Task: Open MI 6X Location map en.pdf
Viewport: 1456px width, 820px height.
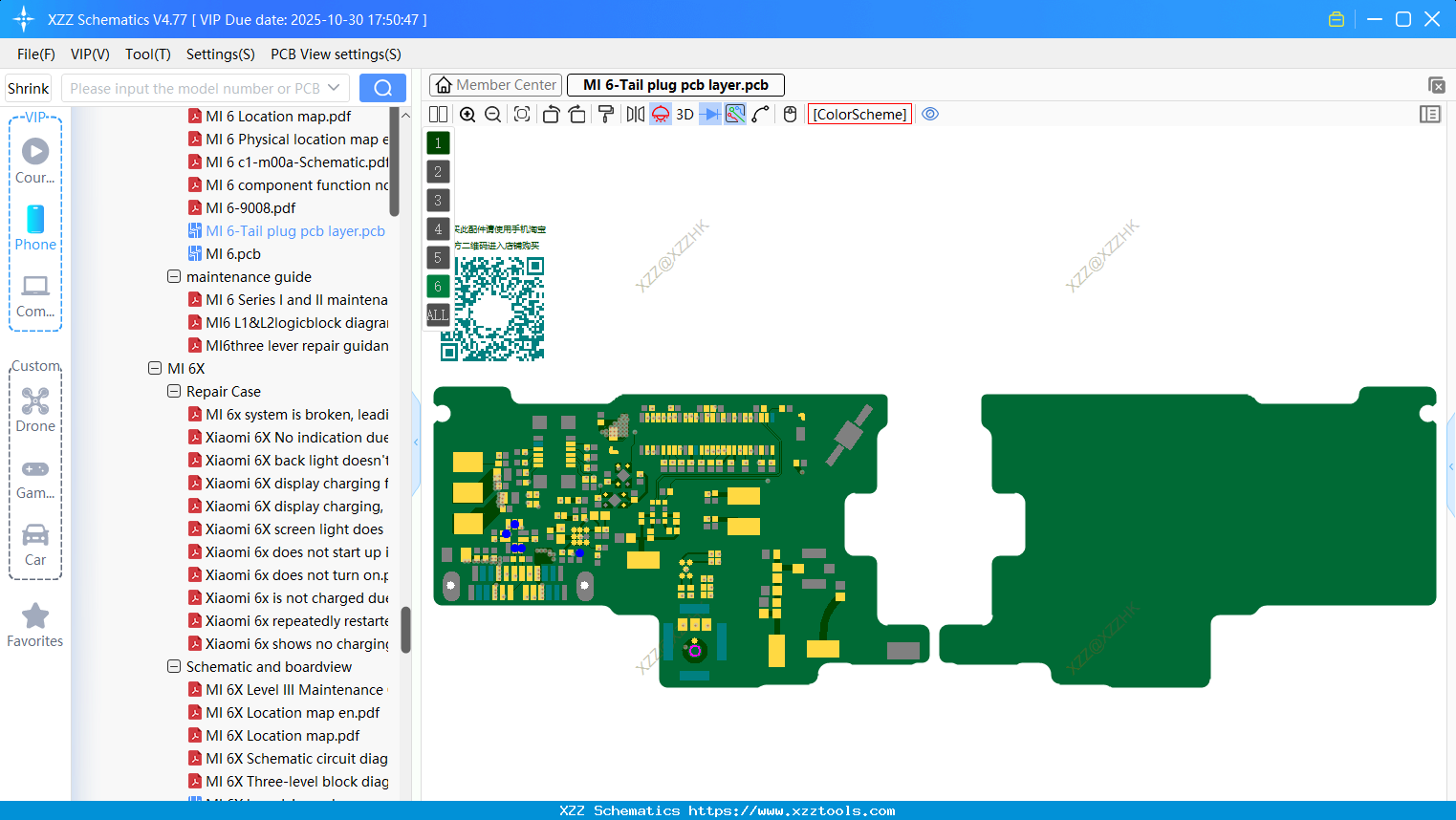Action: pyautogui.click(x=293, y=713)
